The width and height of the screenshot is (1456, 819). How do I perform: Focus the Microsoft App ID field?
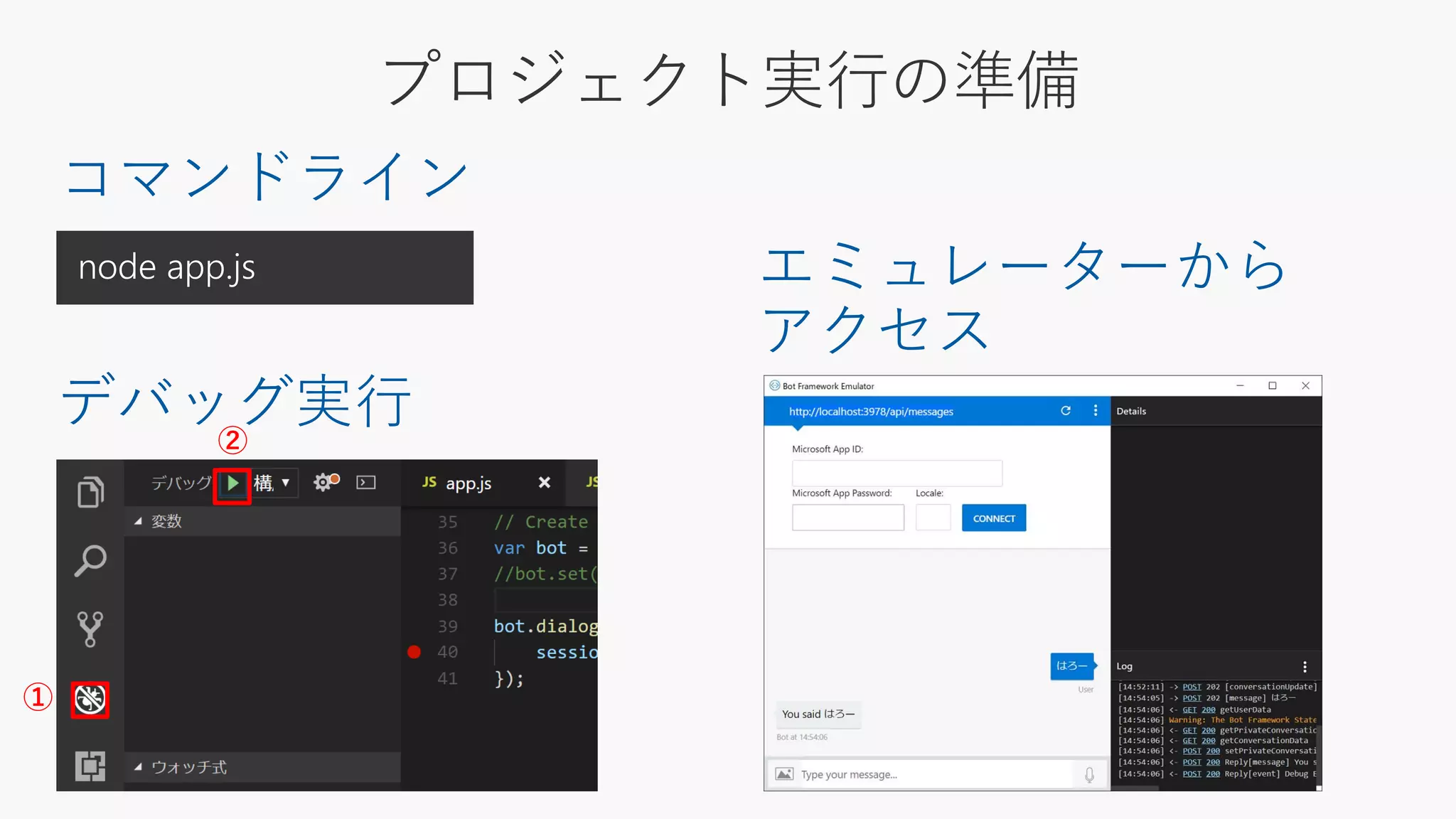point(897,473)
